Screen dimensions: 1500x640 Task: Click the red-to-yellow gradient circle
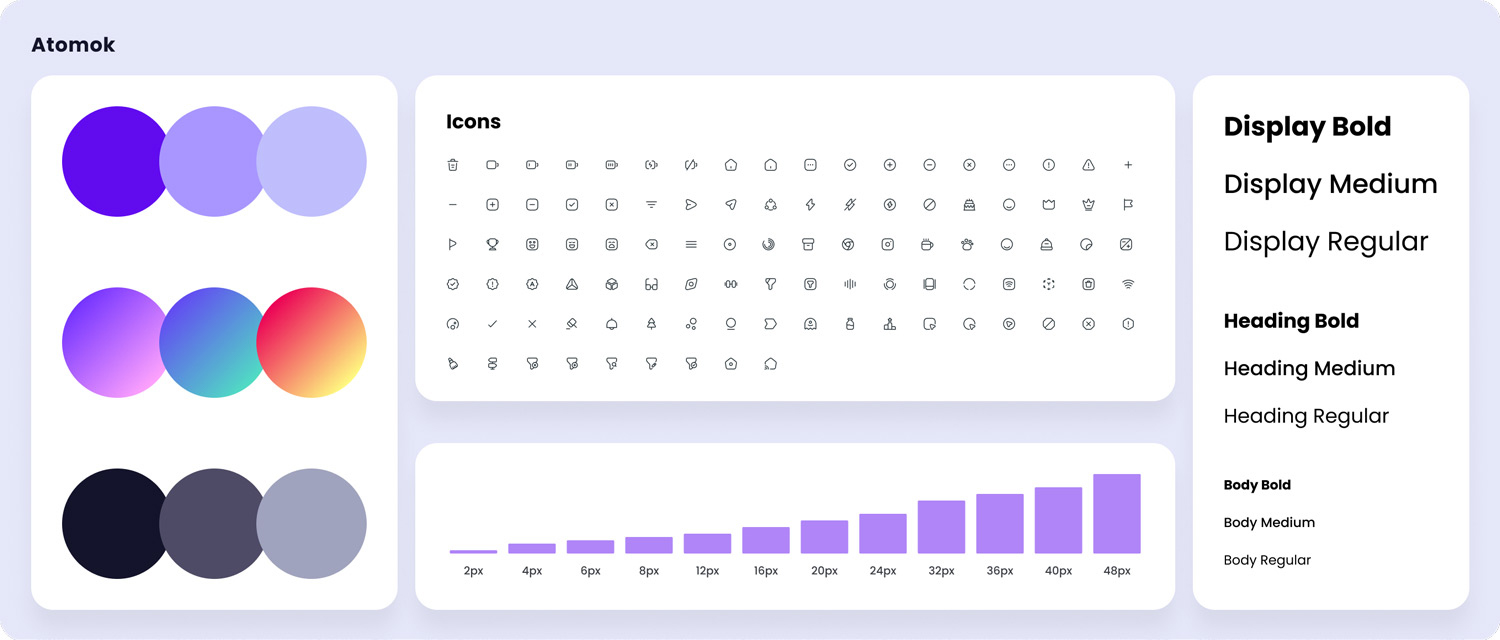coord(312,342)
